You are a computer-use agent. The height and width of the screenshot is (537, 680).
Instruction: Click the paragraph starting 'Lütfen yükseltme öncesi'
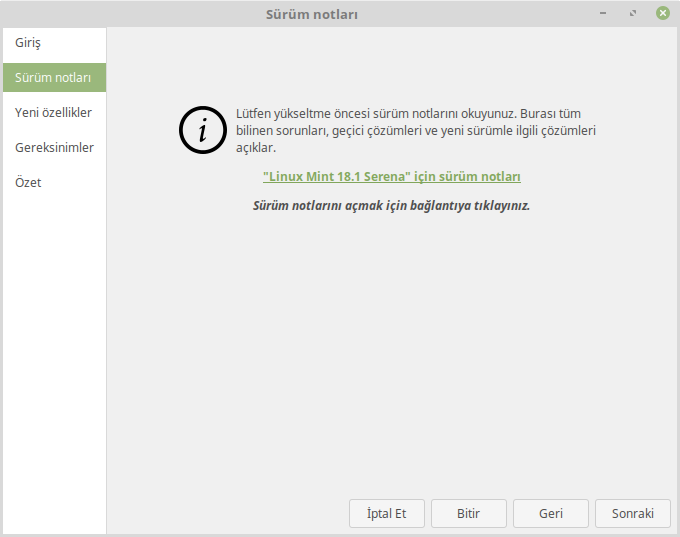(416, 131)
